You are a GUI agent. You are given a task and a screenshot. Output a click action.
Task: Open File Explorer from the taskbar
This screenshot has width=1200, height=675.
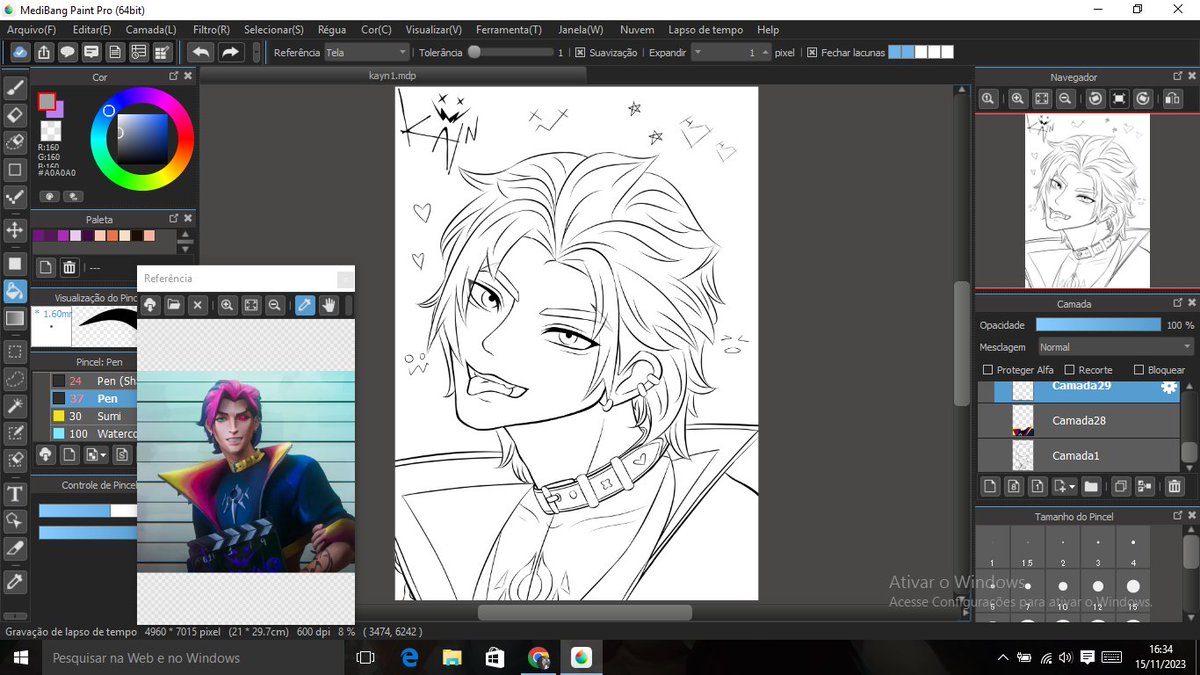click(x=452, y=657)
